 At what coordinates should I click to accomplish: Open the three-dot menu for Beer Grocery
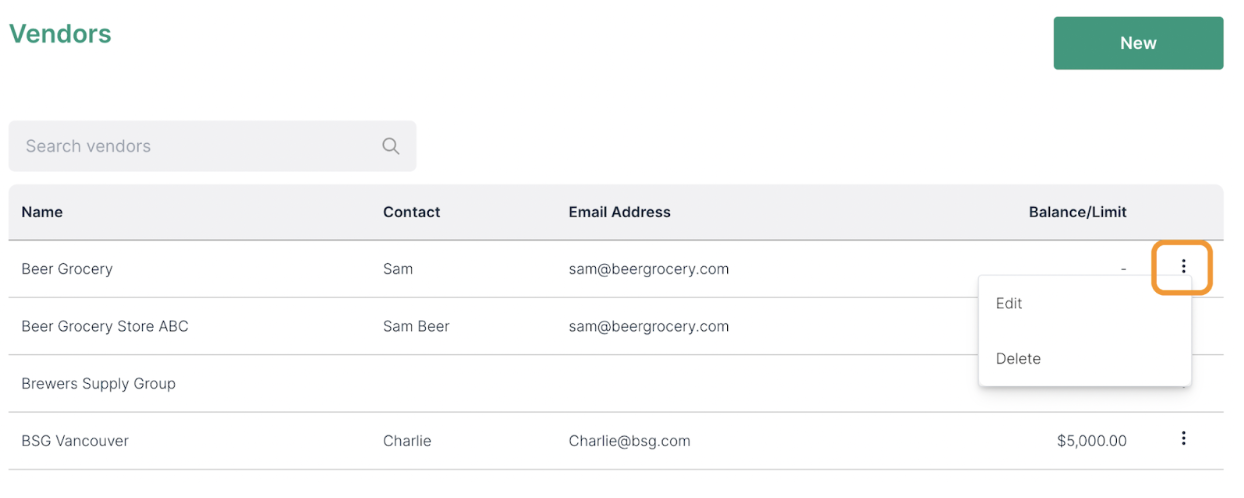pos(1183,267)
